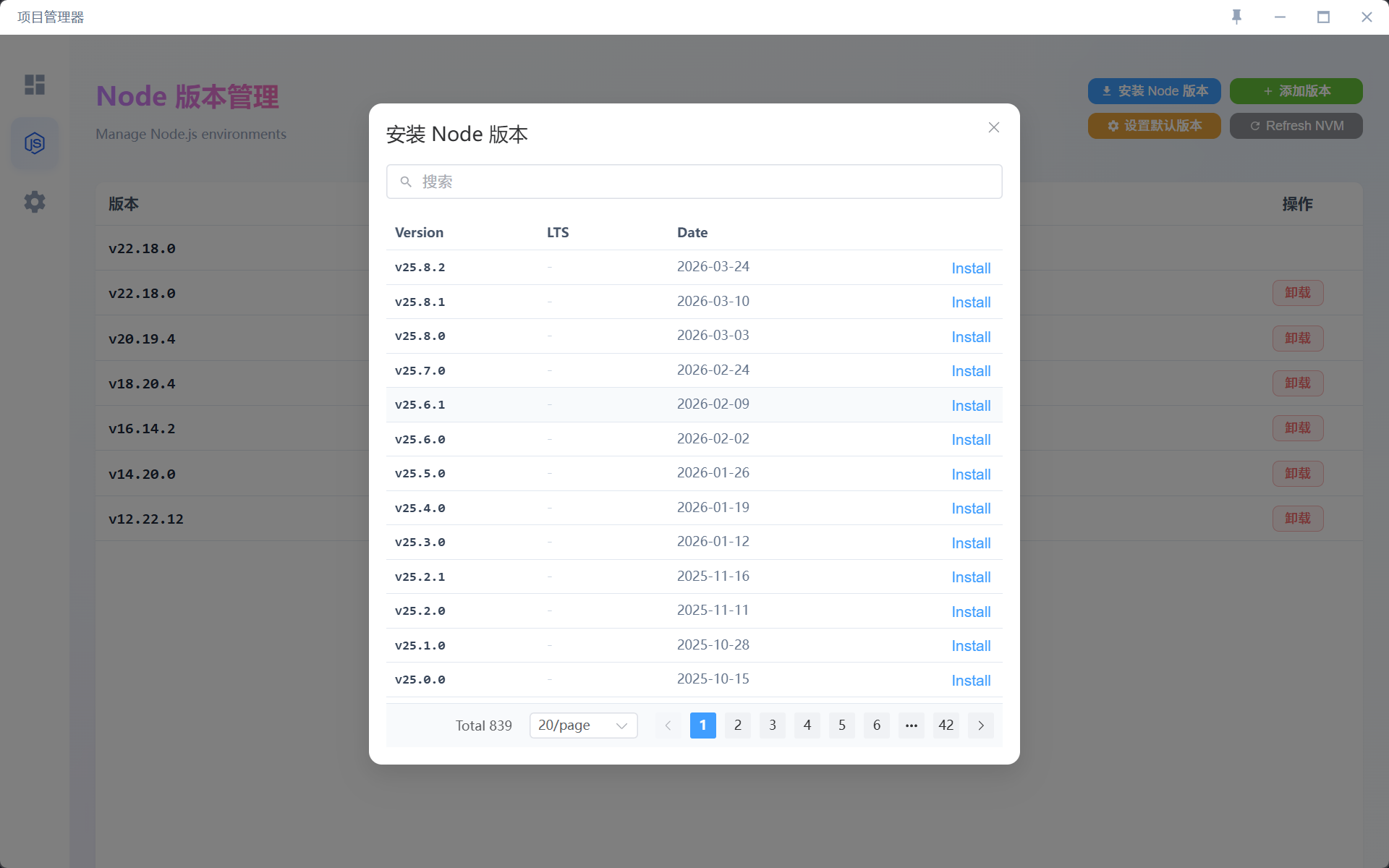1389x868 pixels.
Task: Install Node v25.8.2
Action: coord(971,268)
